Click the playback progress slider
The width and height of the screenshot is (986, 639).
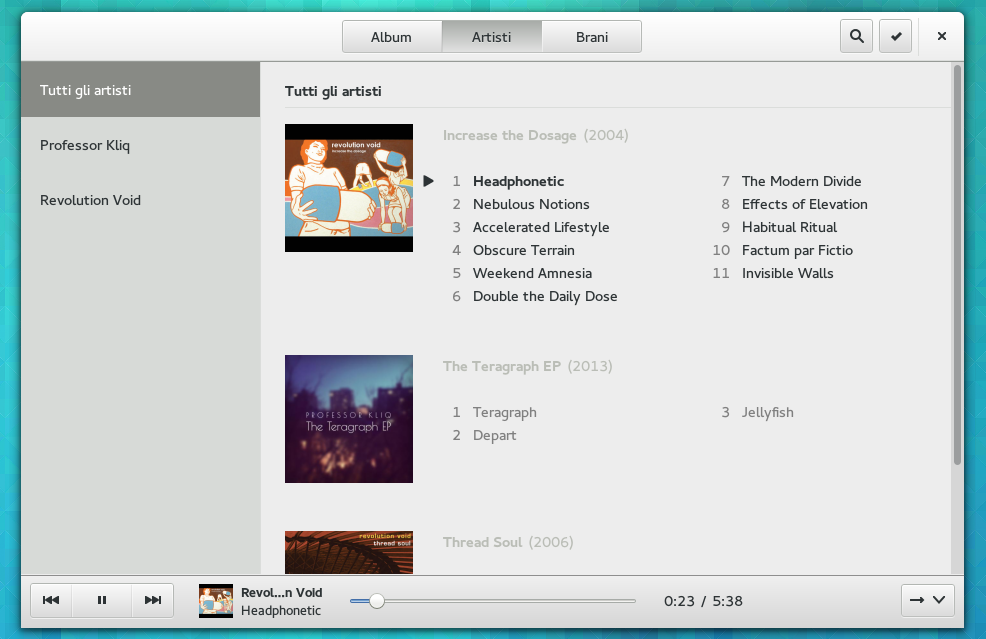[x=492, y=601]
